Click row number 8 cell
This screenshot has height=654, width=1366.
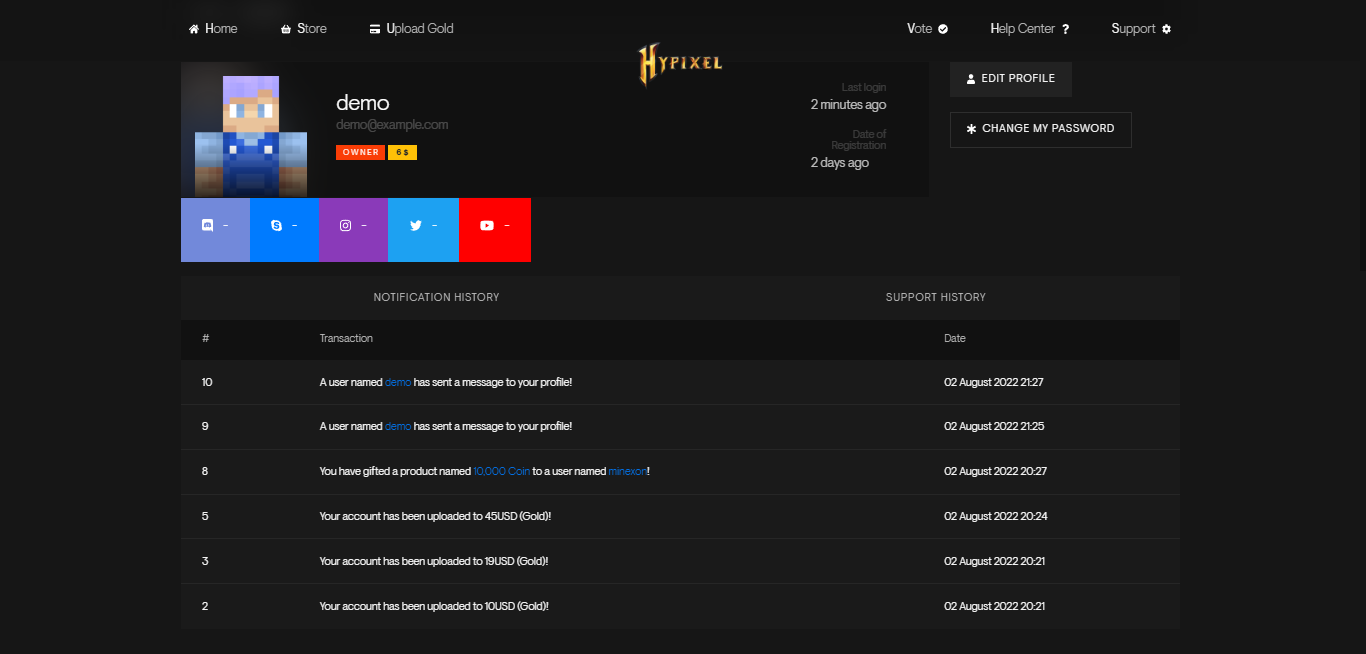click(x=205, y=471)
